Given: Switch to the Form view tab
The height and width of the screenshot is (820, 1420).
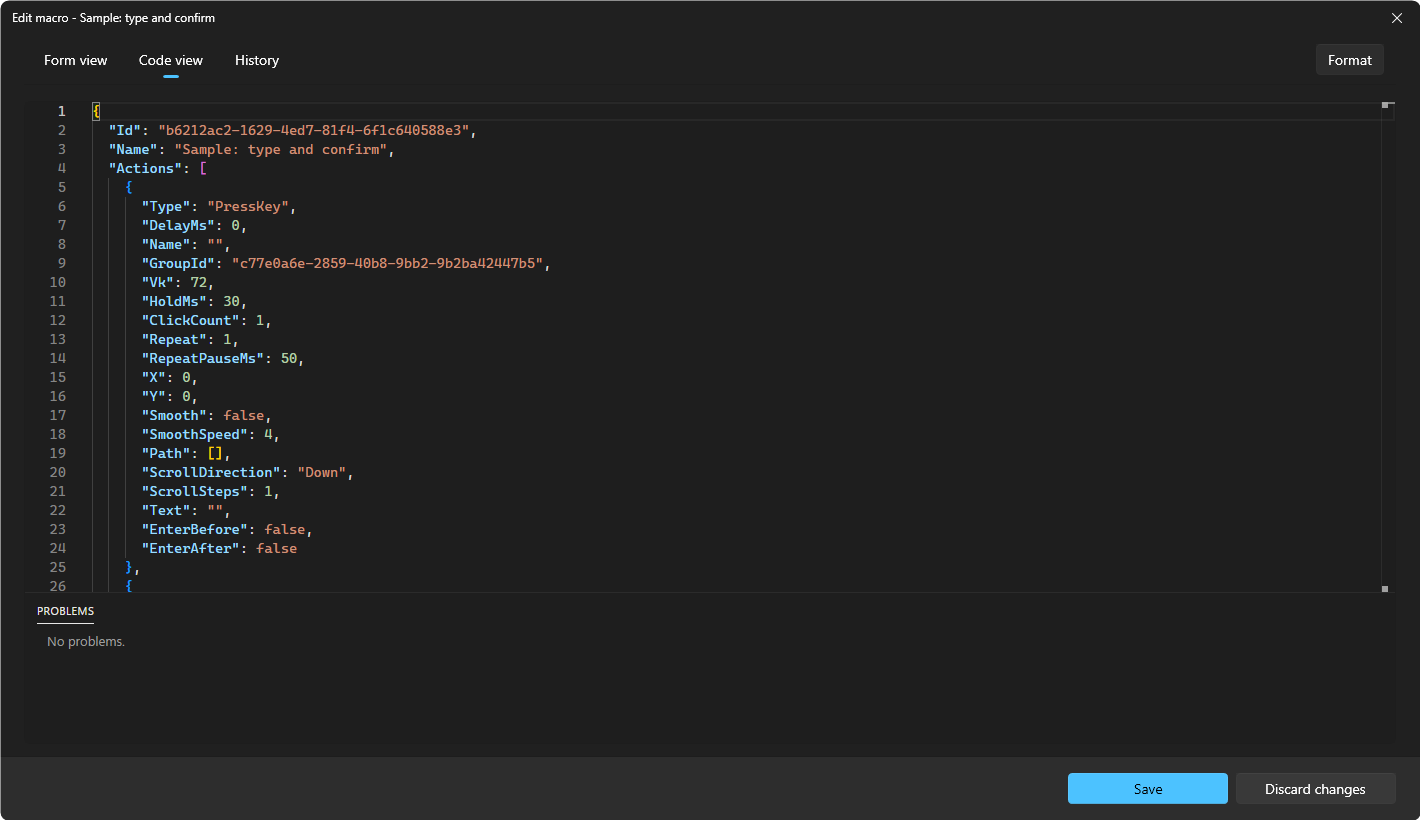Looking at the screenshot, I should (x=75, y=60).
